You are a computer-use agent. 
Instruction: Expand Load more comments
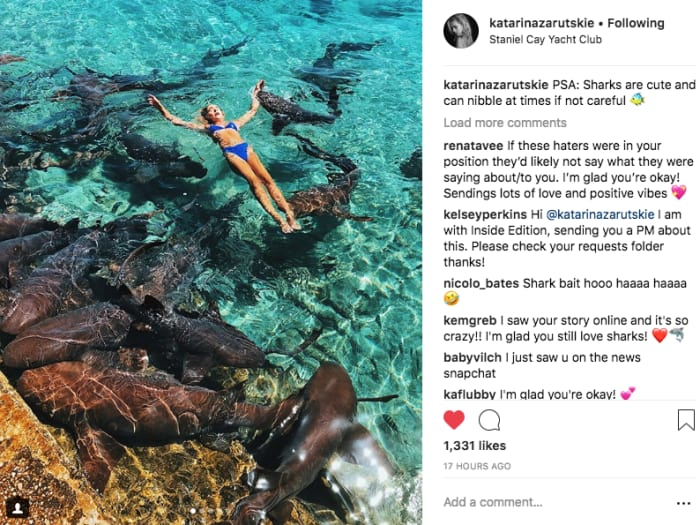pyautogui.click(x=505, y=122)
